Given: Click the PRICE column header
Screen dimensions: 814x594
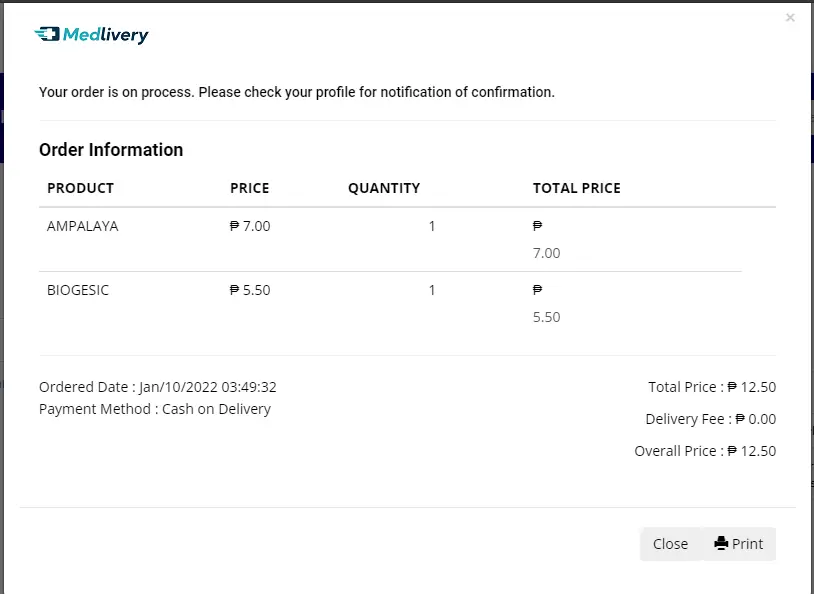Looking at the screenshot, I should 250,188.
